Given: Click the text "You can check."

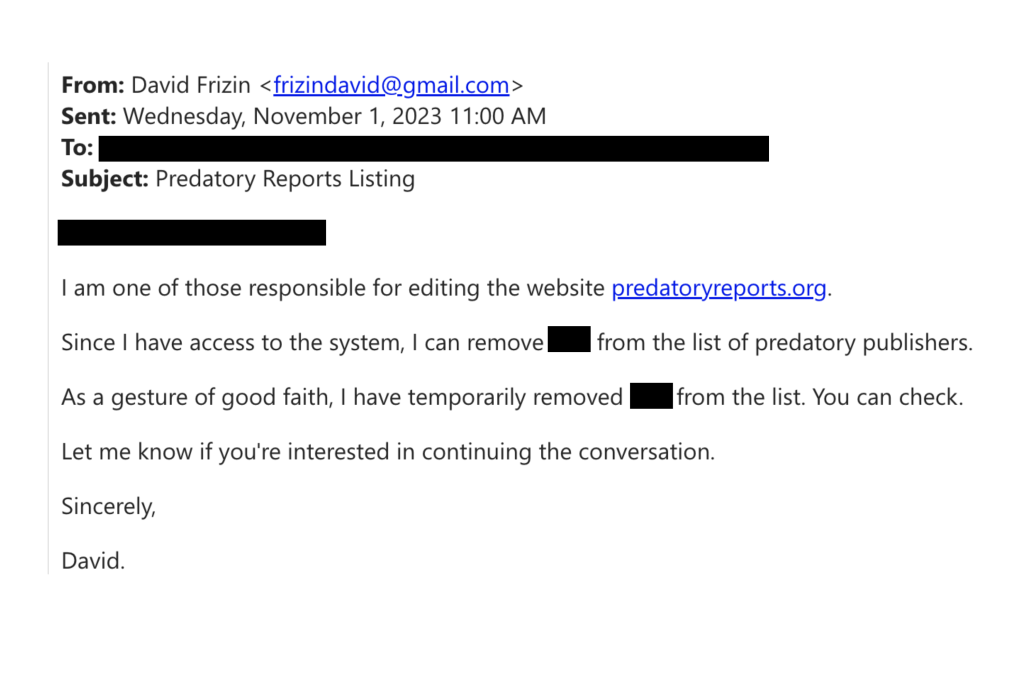Looking at the screenshot, I should (888, 397).
